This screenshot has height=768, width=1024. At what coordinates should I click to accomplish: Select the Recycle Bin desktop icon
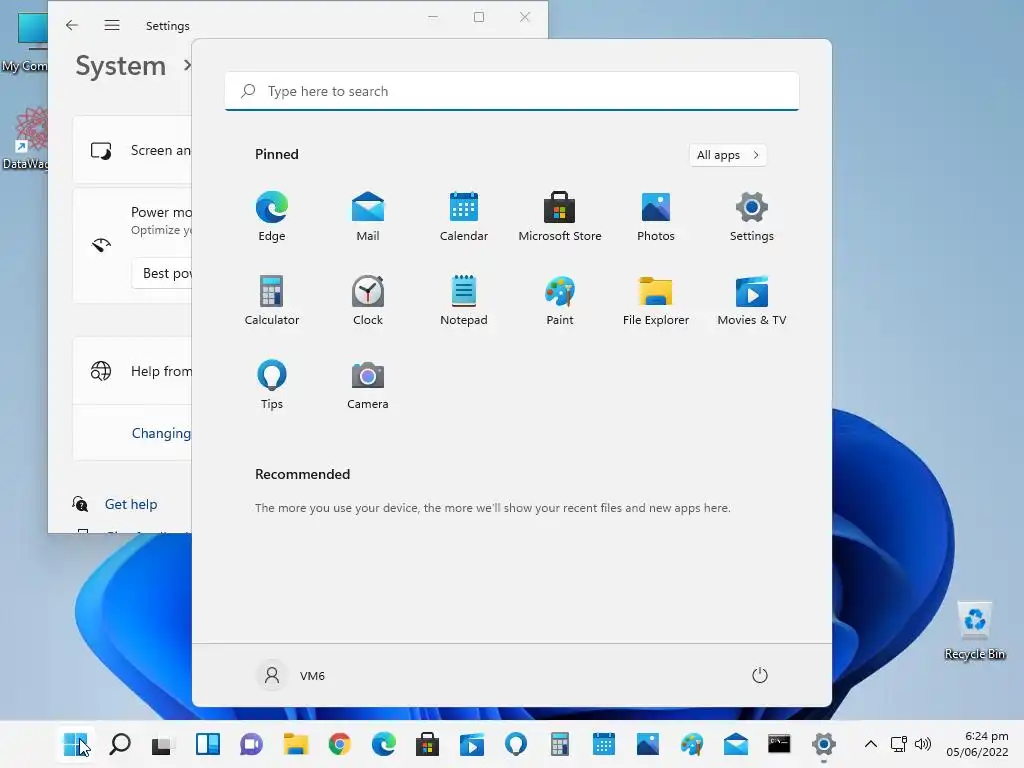[x=974, y=631]
